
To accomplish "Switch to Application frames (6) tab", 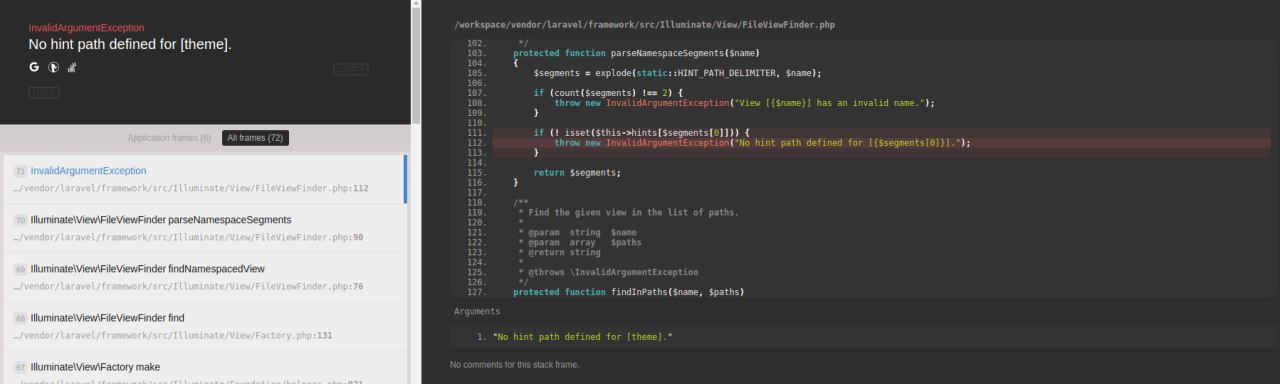I will (x=169, y=138).
